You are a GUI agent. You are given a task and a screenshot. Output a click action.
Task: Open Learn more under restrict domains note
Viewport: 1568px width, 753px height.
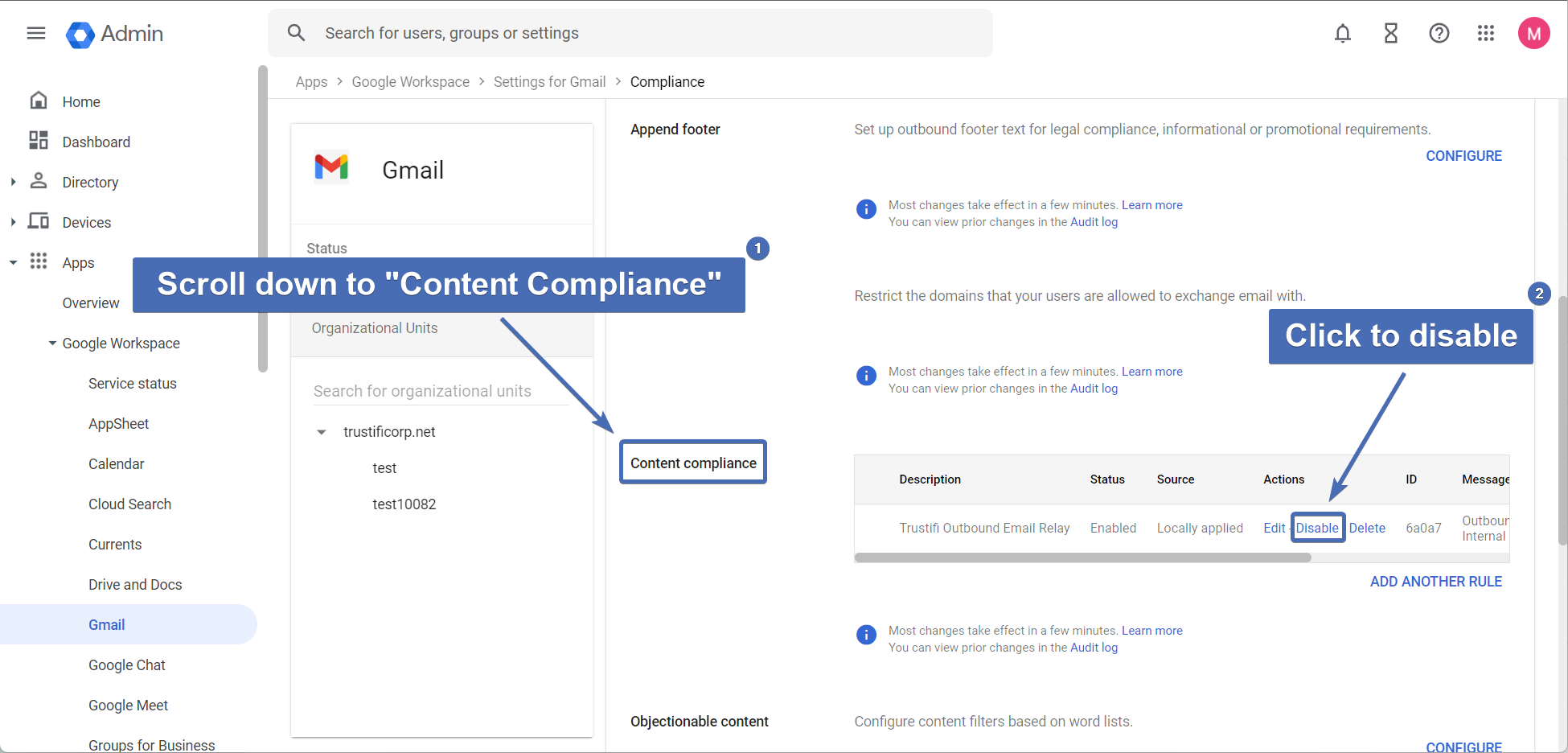(1151, 372)
